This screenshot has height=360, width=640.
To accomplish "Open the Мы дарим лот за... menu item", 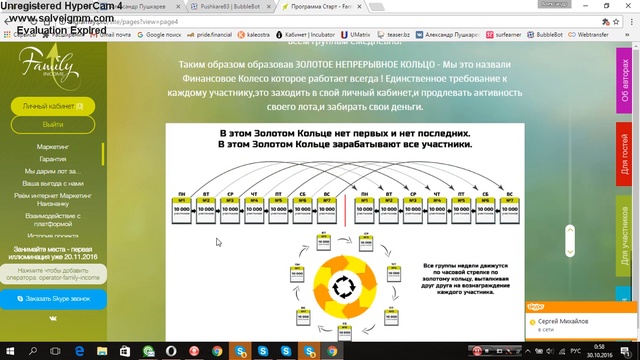I will coord(53,171).
